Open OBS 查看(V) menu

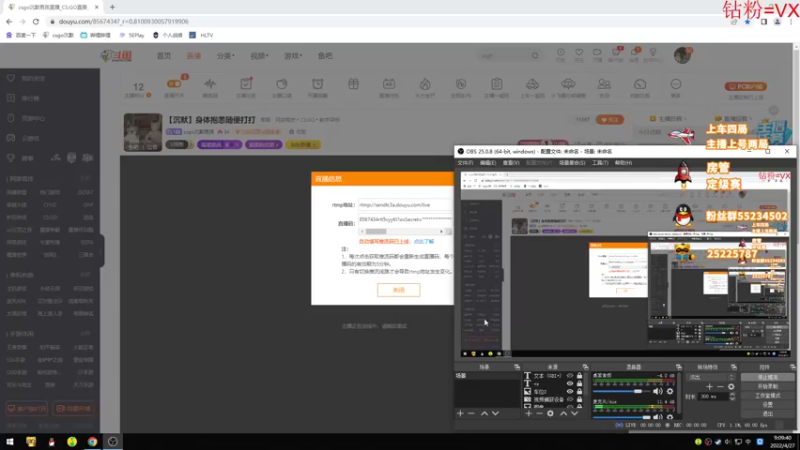(x=511, y=163)
